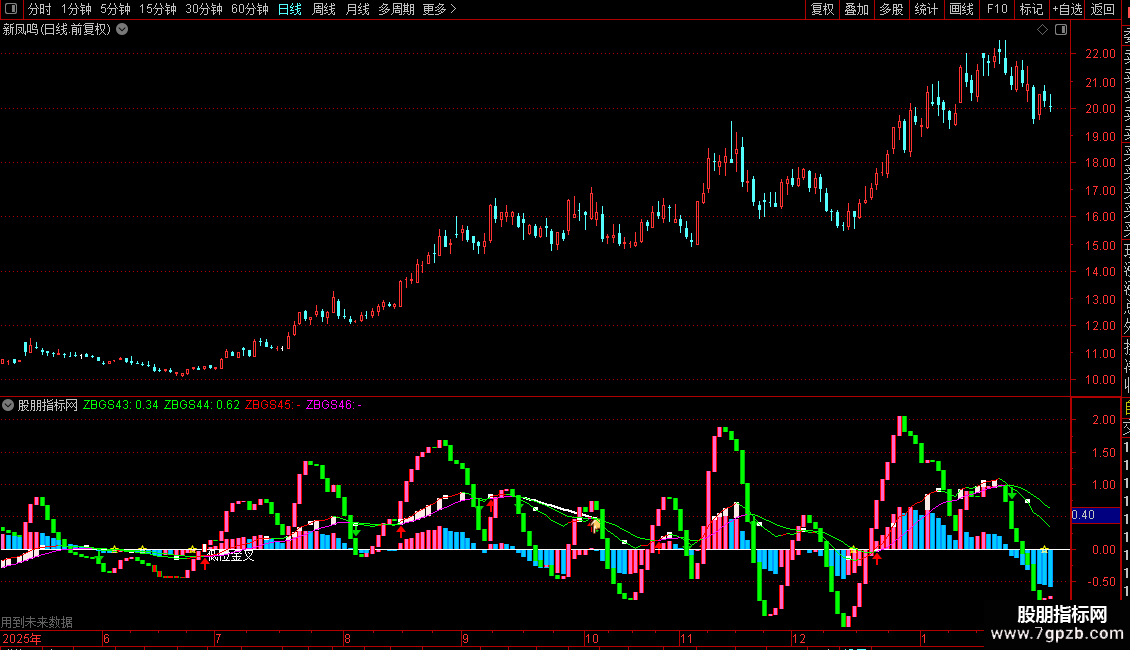Click the 低位金叉 signal label

tap(231, 556)
